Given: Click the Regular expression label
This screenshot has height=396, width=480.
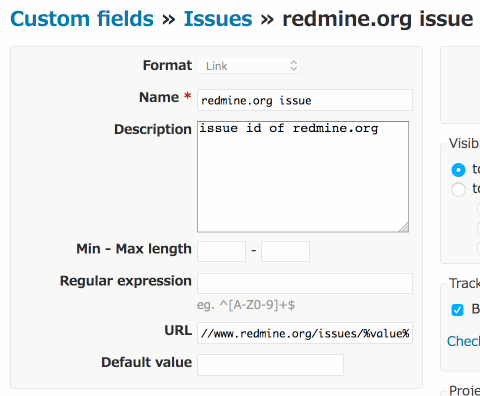Looking at the screenshot, I should (126, 281).
